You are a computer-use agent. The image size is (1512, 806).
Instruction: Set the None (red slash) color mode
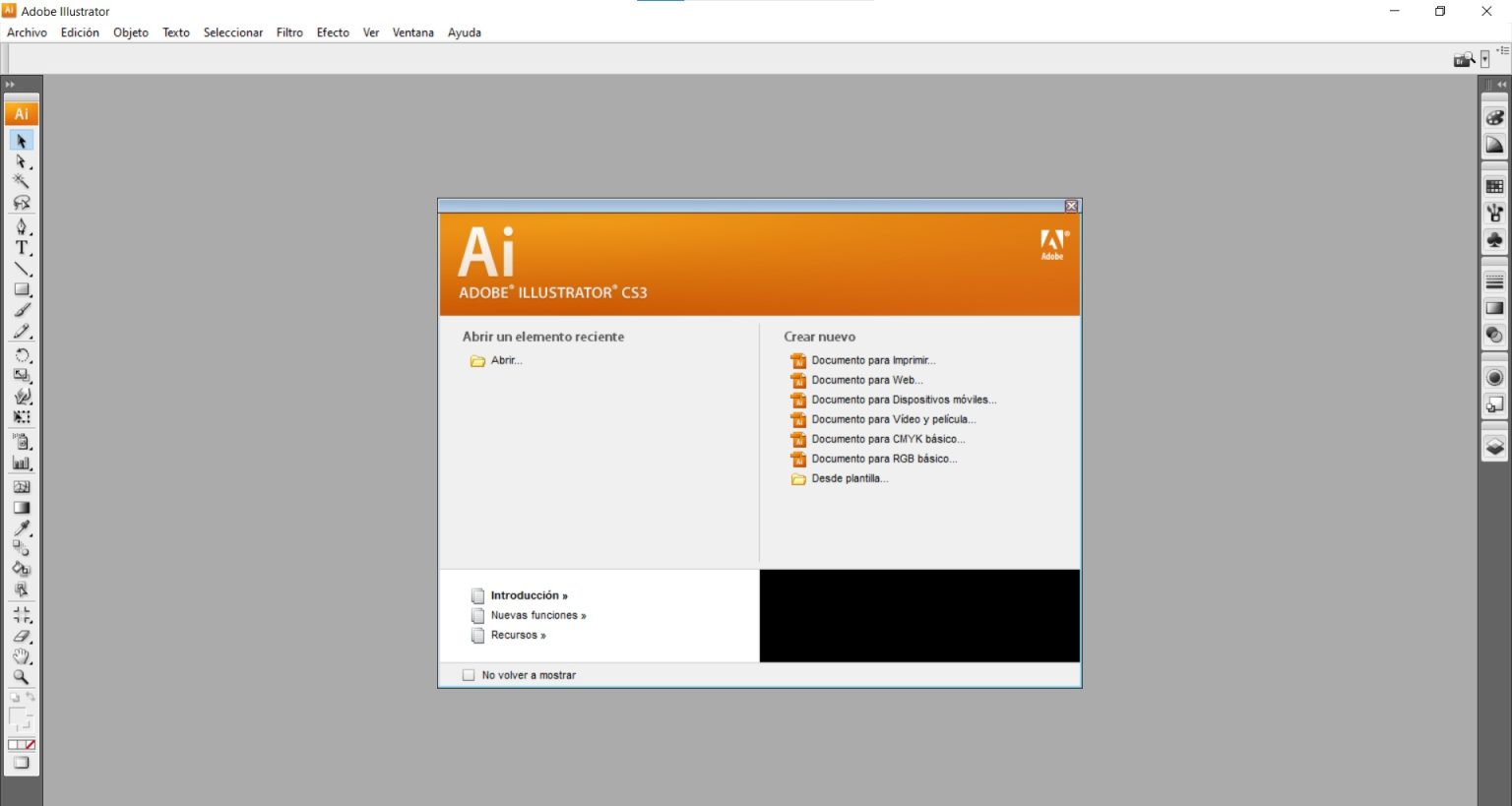click(30, 745)
